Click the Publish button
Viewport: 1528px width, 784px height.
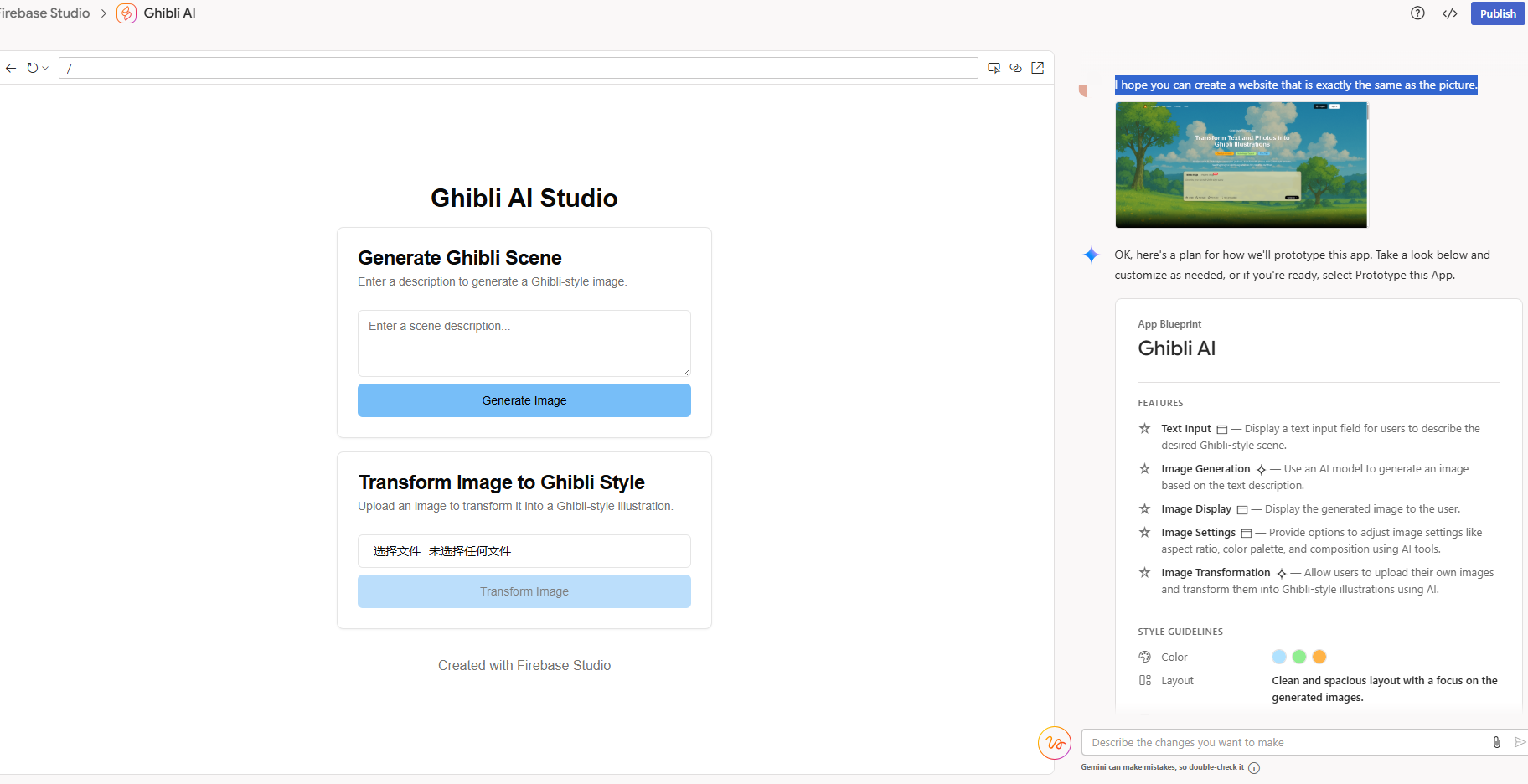[x=1498, y=13]
